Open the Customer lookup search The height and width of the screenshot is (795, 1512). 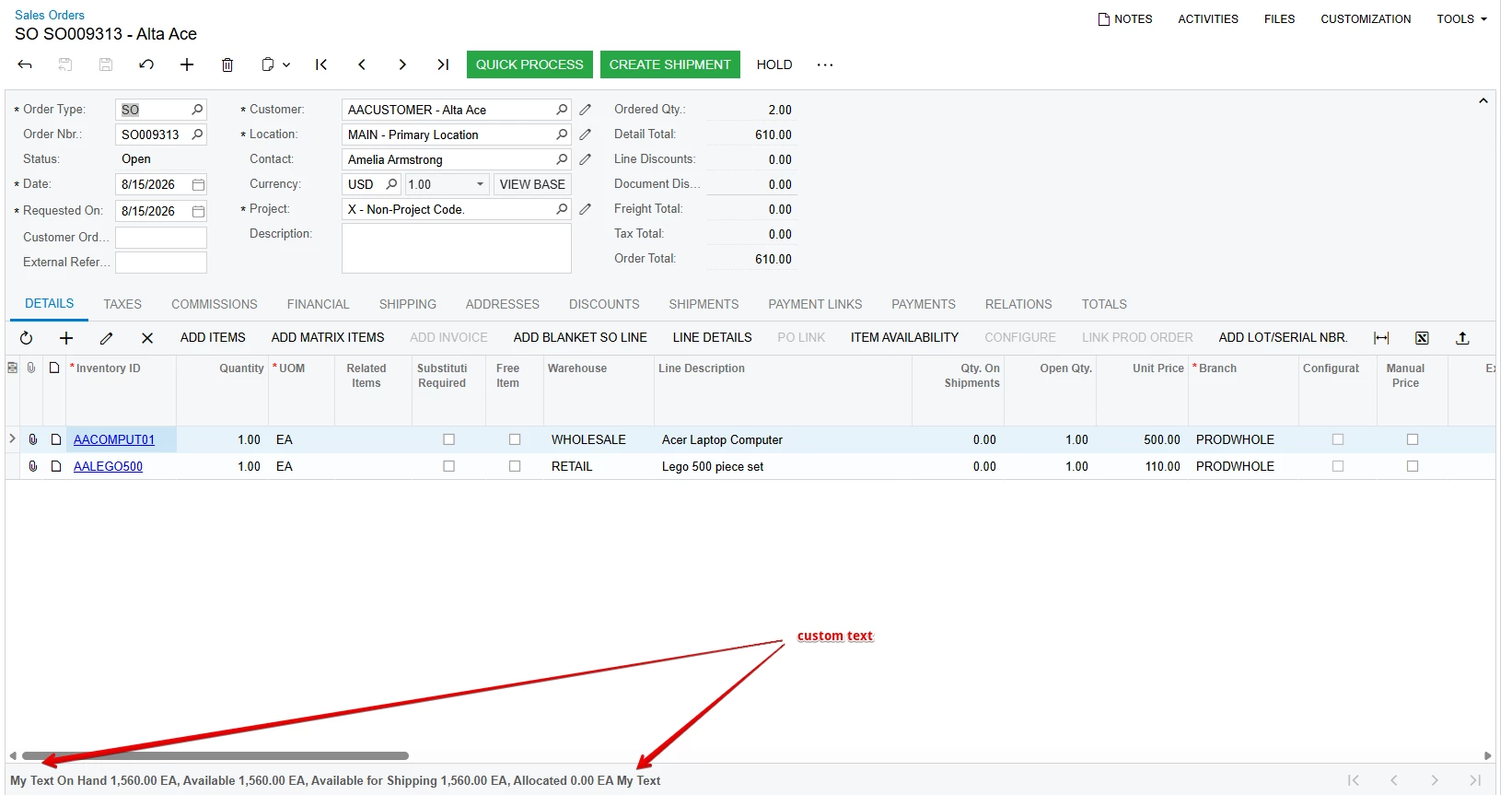pyautogui.click(x=562, y=110)
